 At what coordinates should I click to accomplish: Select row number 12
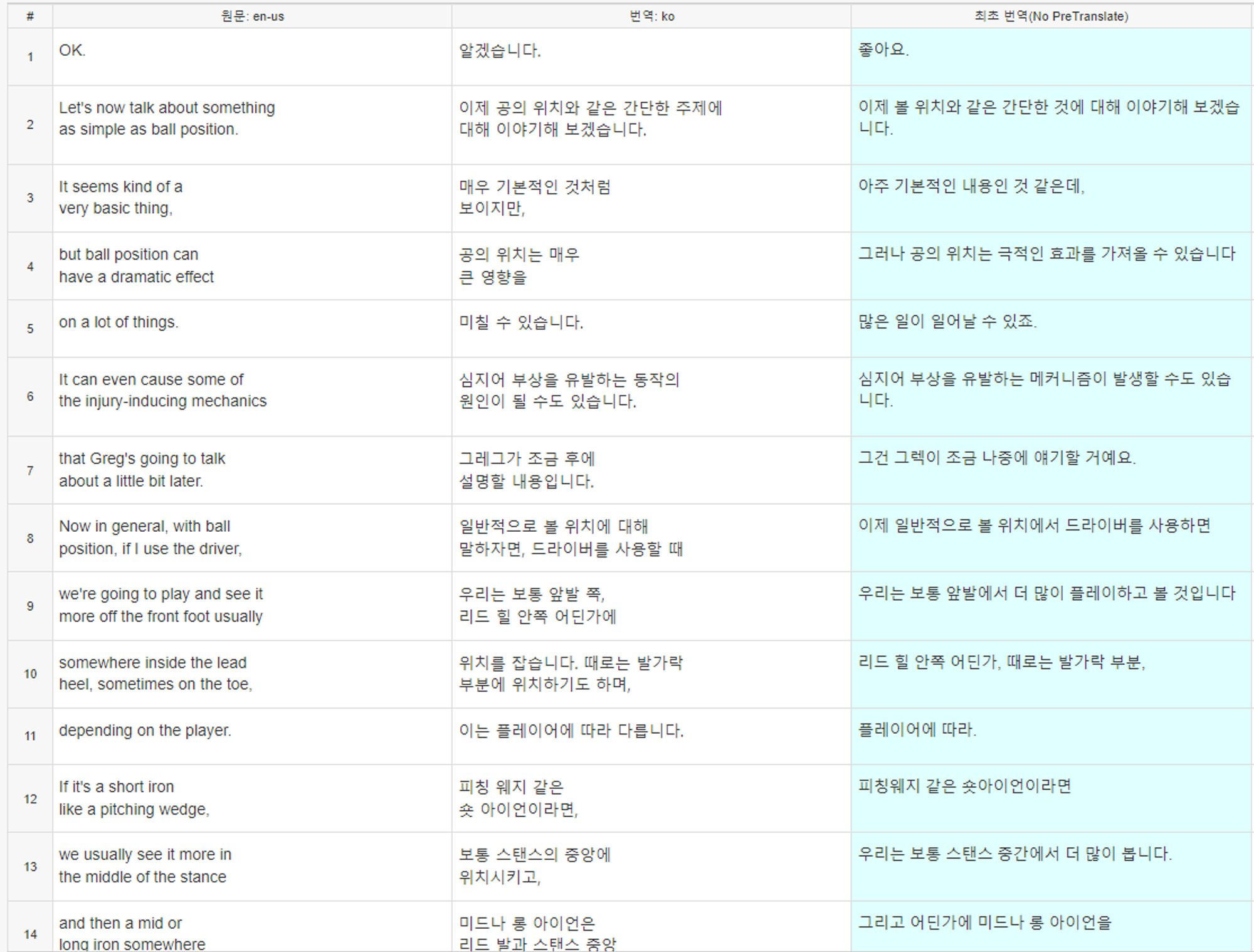(x=29, y=798)
